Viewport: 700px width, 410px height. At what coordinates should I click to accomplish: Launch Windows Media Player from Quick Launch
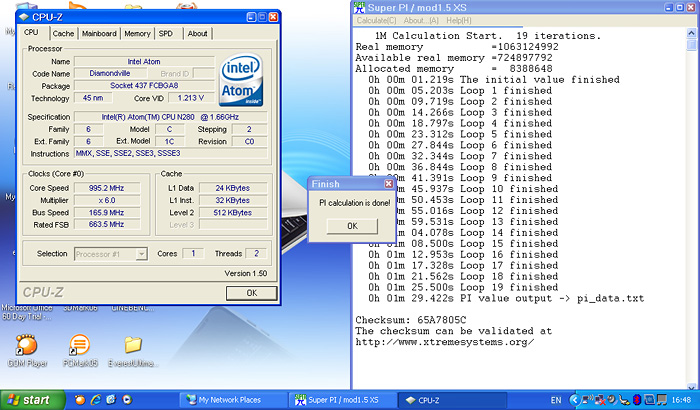click(127, 400)
